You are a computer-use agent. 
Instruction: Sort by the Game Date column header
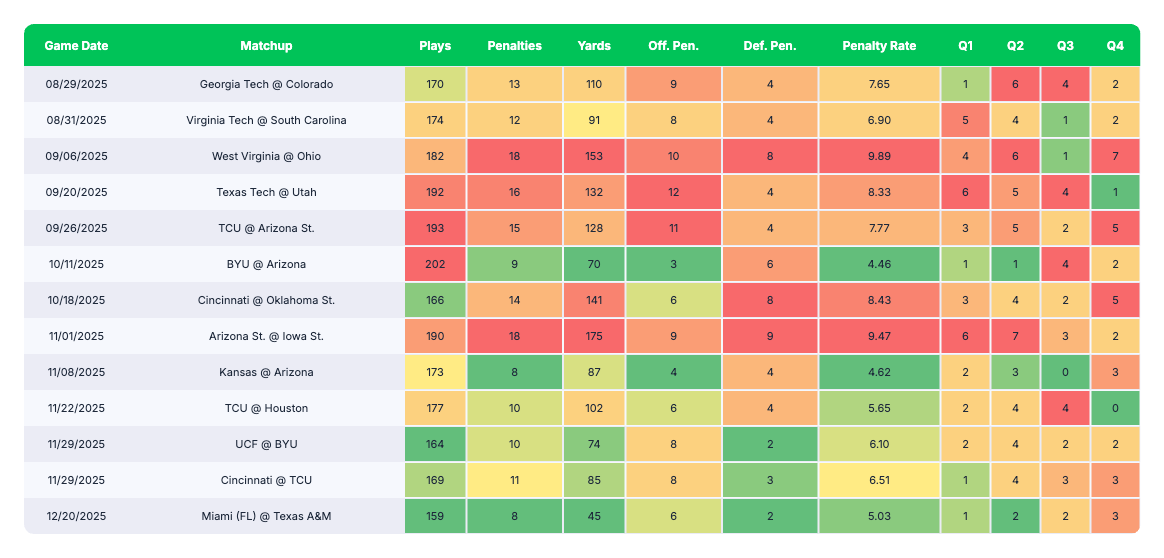[x=76, y=46]
